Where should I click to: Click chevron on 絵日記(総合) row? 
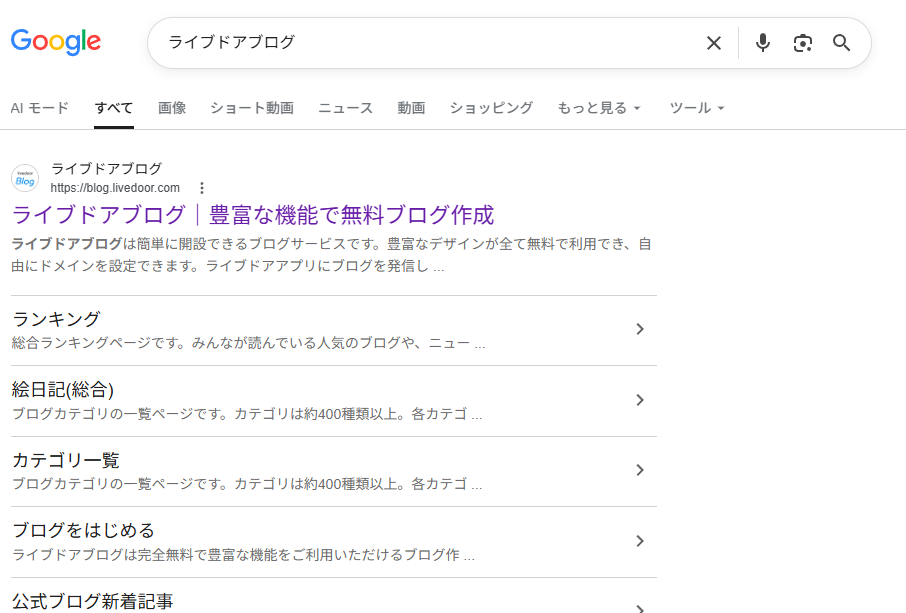[640, 400]
